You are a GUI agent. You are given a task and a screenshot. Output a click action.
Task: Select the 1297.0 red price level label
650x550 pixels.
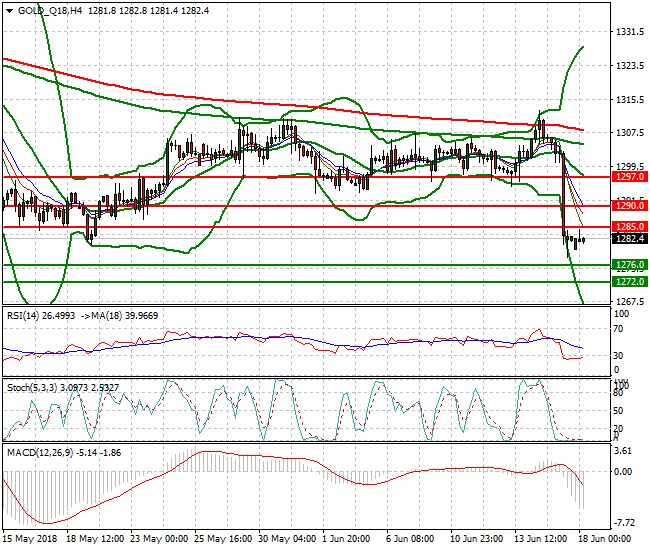630,177
